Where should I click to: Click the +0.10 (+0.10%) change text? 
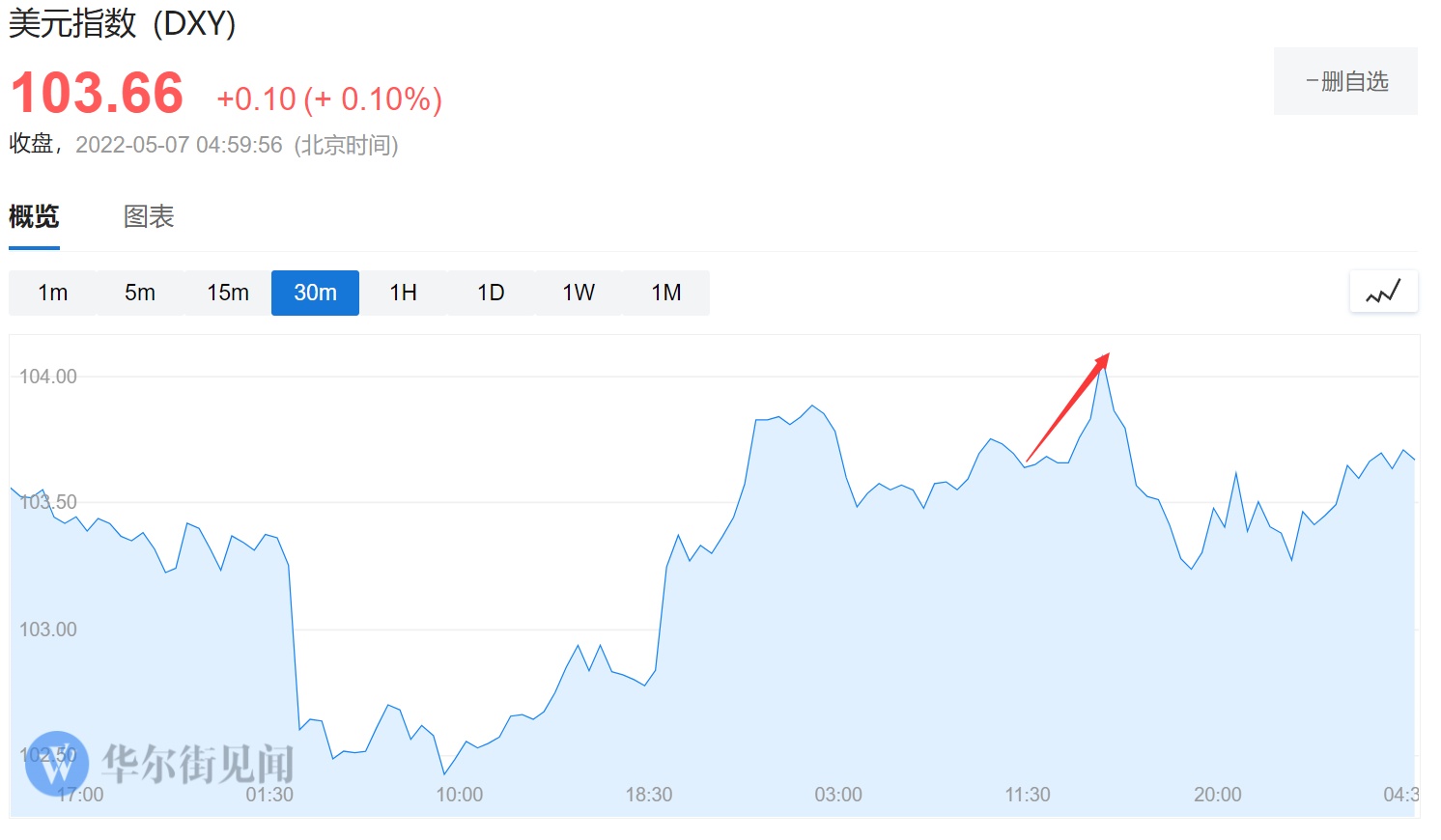[x=329, y=98]
